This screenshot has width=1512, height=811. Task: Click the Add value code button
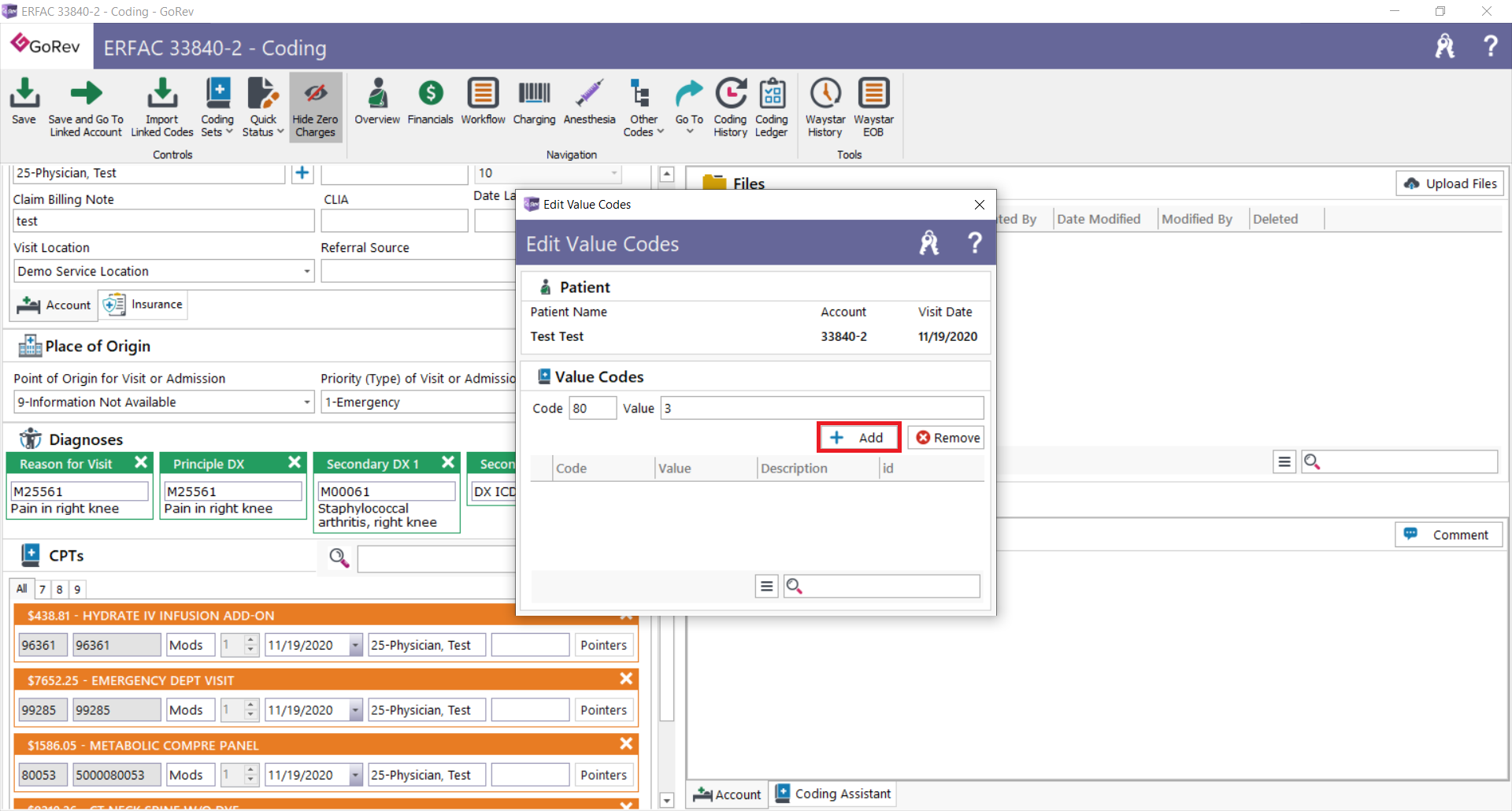[x=858, y=438]
